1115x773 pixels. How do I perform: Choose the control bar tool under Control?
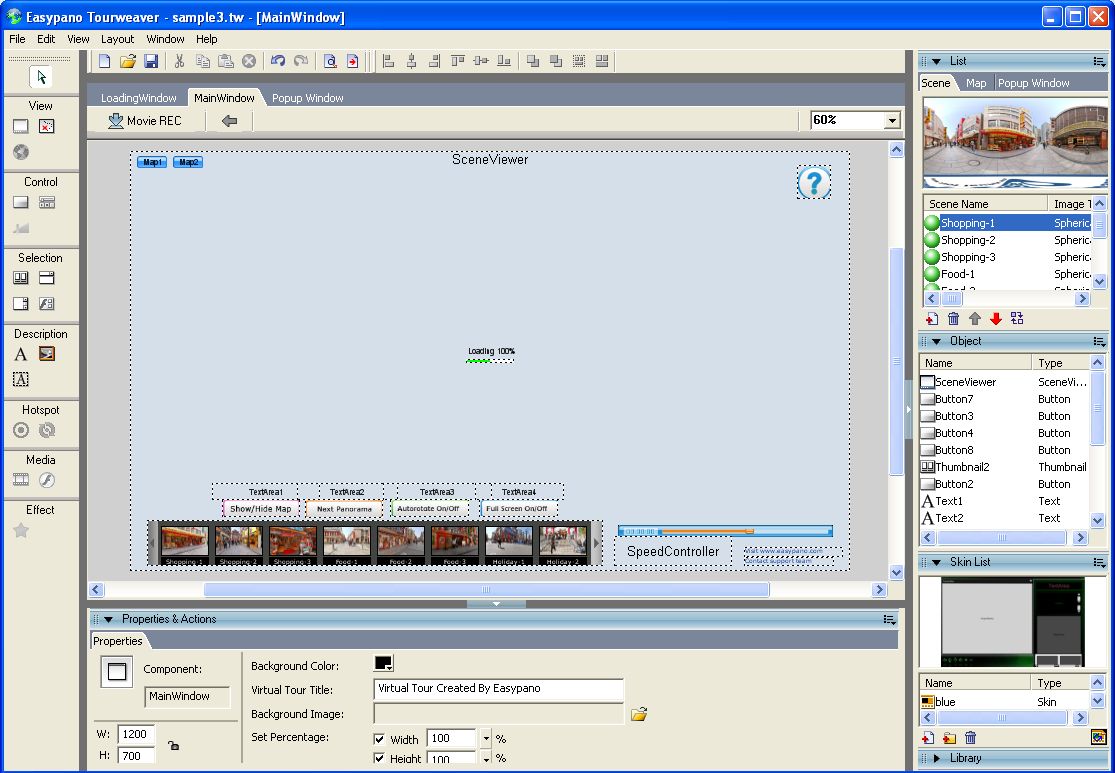click(x=47, y=203)
